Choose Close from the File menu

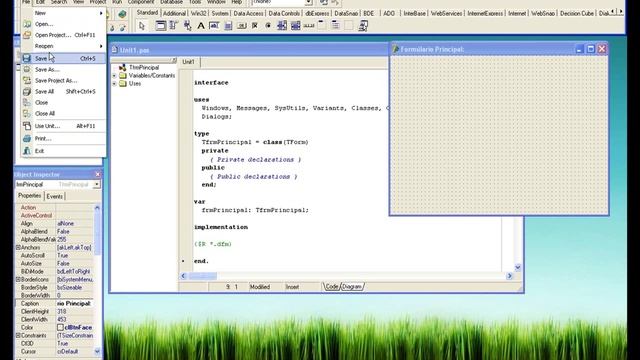pyautogui.click(x=64, y=102)
